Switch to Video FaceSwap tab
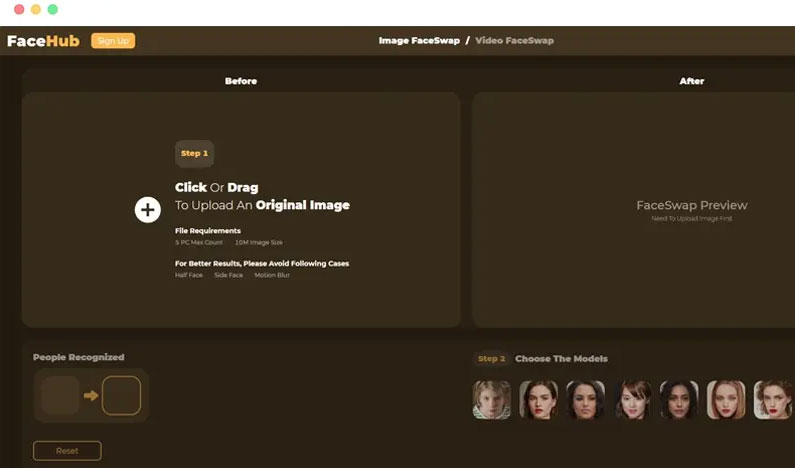This screenshot has height=468, width=795. pos(514,41)
